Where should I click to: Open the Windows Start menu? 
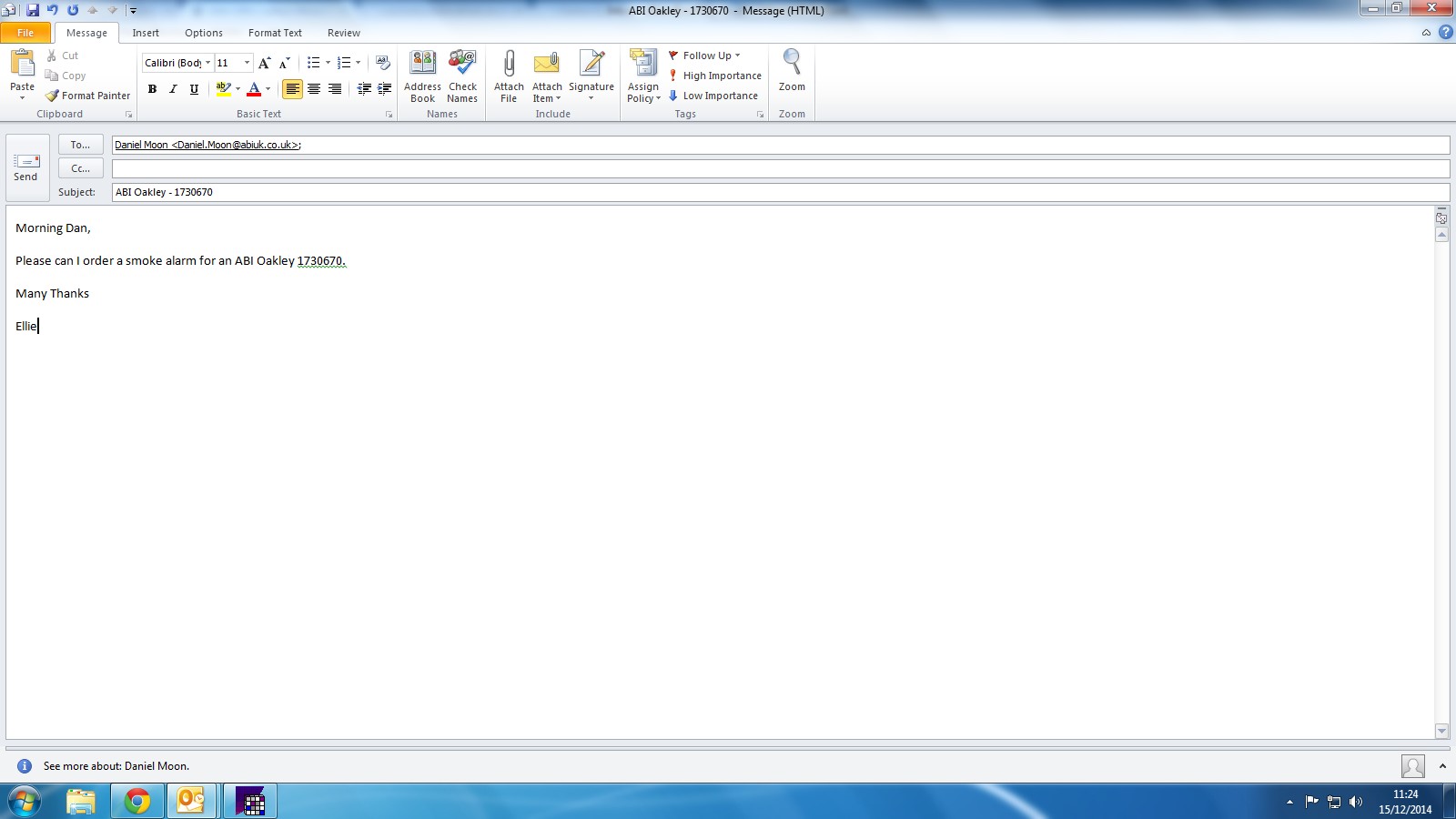(25, 802)
